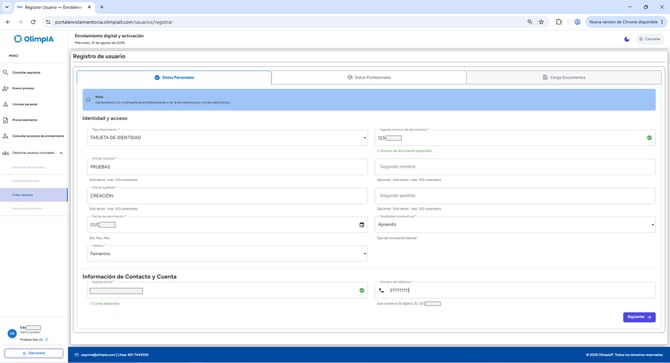670x363 pixels.
Task: Click the Chrome forward arrow
Action: pos(20,22)
